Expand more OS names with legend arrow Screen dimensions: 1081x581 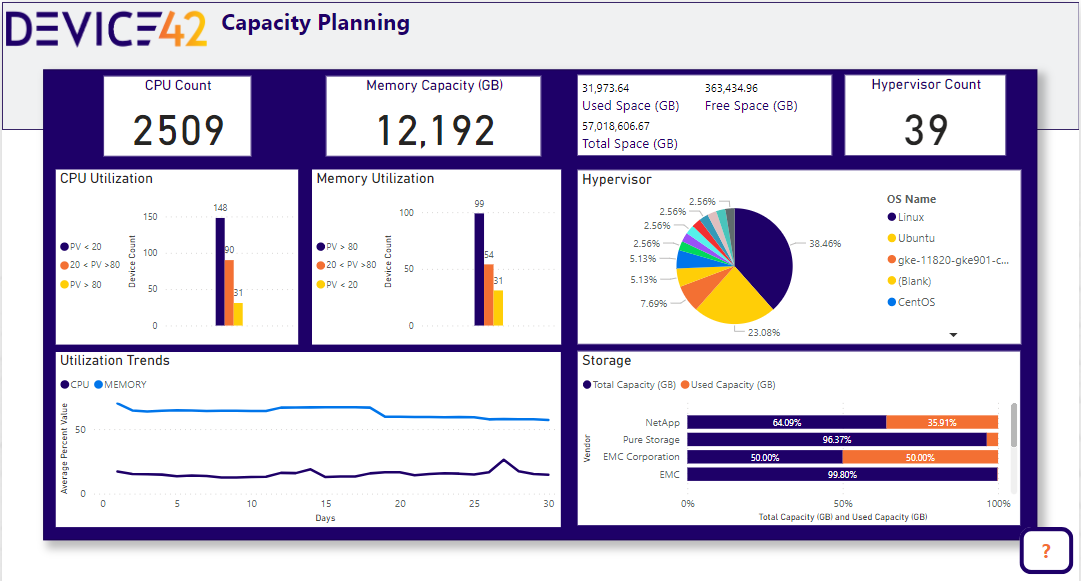[x=953, y=335]
